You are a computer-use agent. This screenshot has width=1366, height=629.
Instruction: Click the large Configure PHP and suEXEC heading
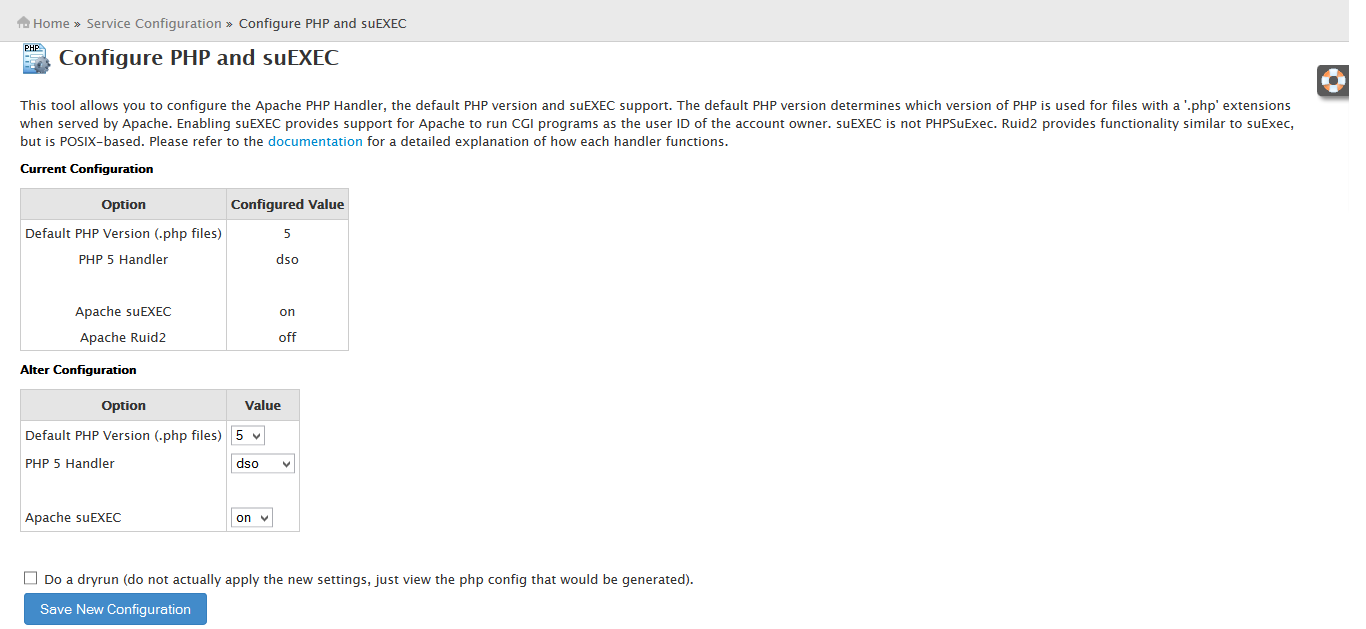click(x=199, y=58)
